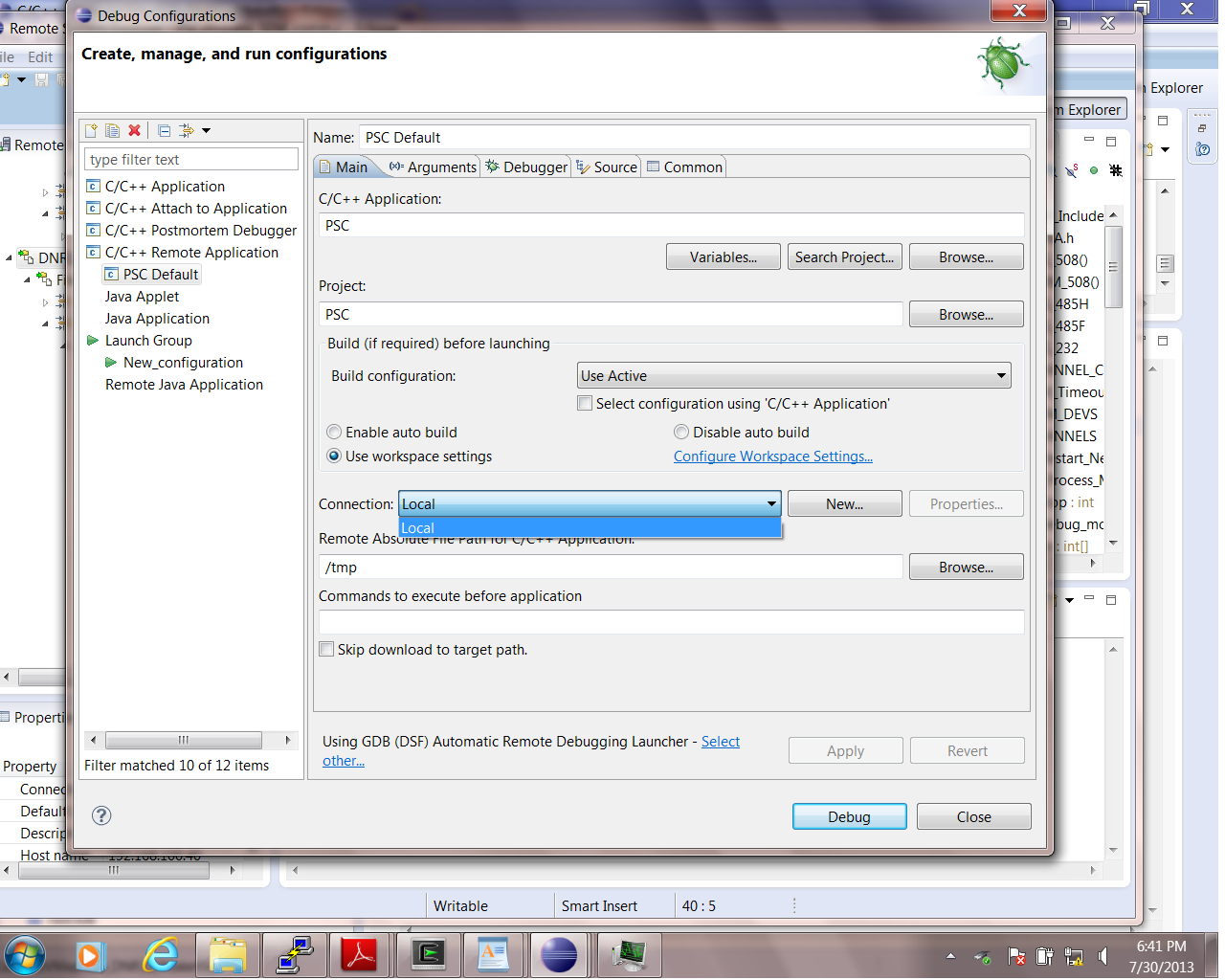Open Windows Start menu
The image size is (1225, 980).
pyautogui.click(x=25, y=955)
